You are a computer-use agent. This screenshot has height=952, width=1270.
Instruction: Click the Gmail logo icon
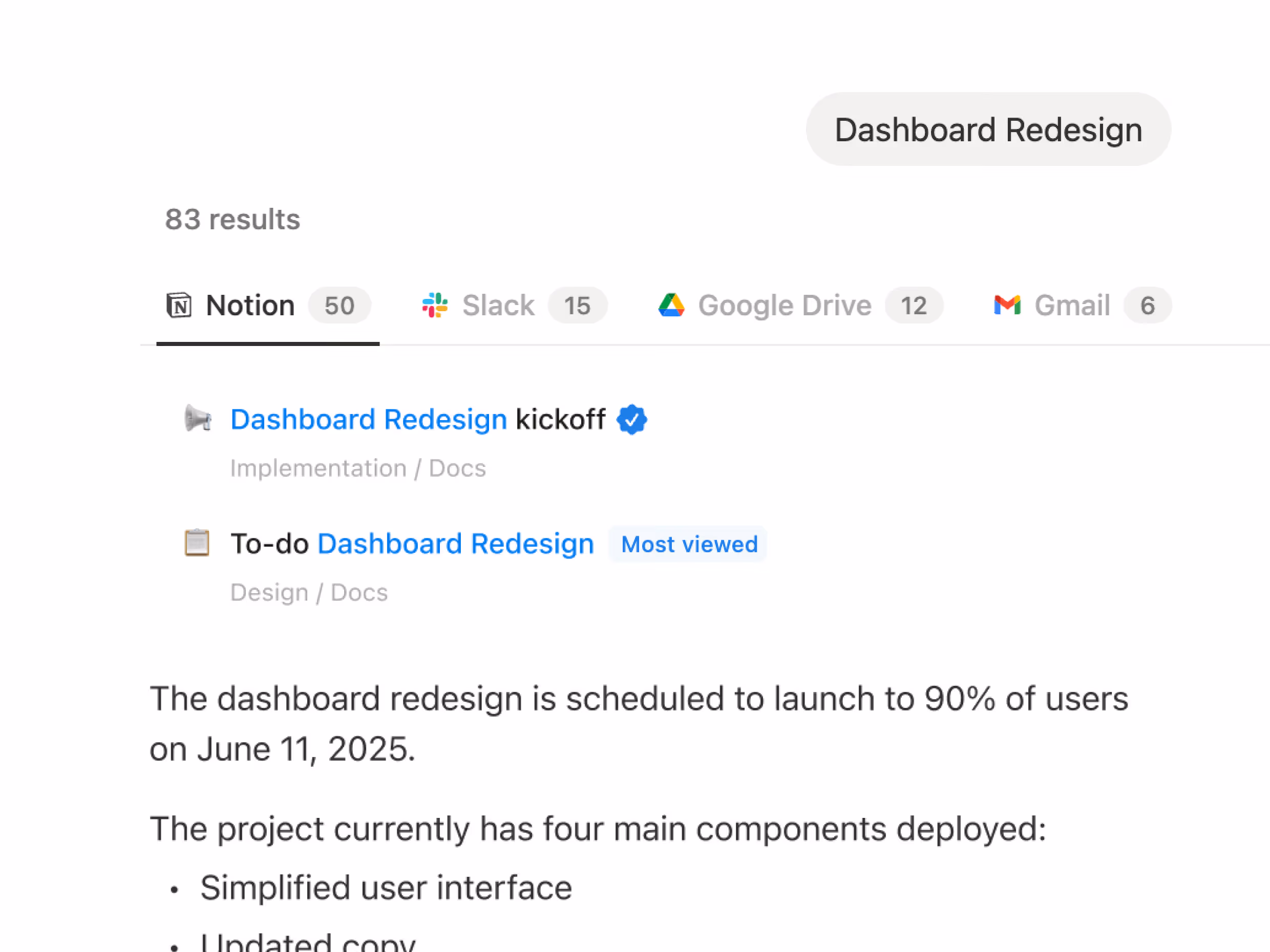tap(1007, 305)
